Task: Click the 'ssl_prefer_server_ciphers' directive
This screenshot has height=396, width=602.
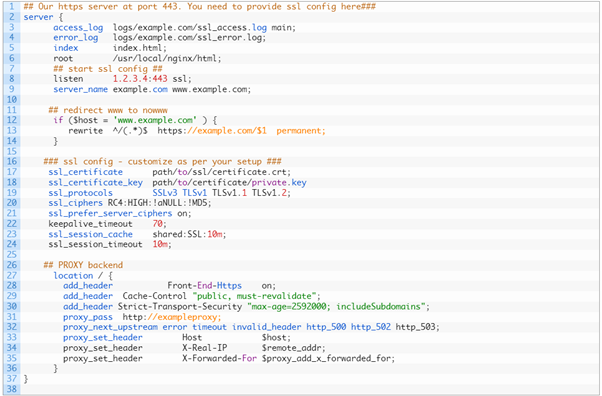Action: [110, 214]
